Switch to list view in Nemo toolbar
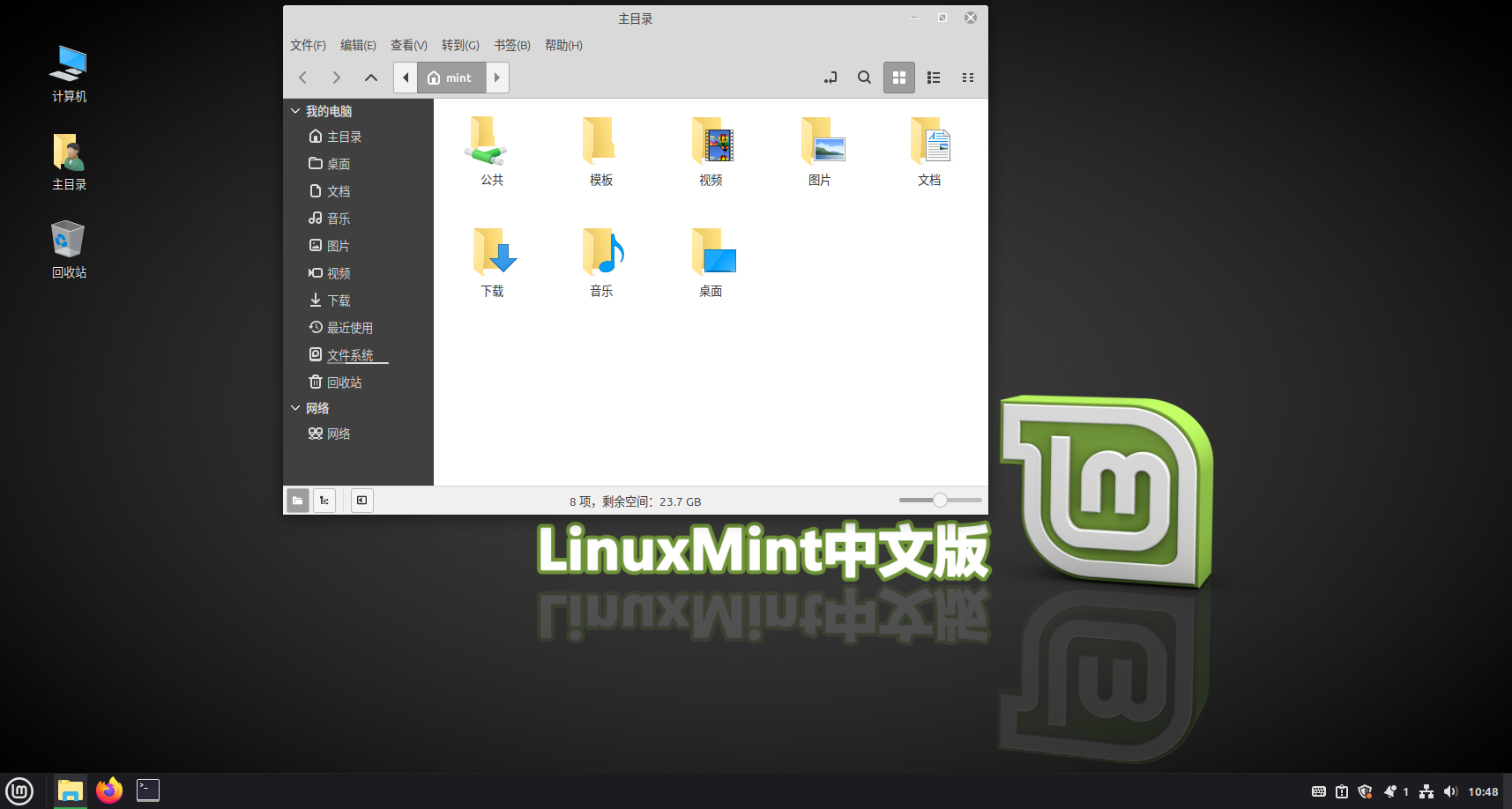This screenshot has height=809, width=1512. tap(933, 78)
